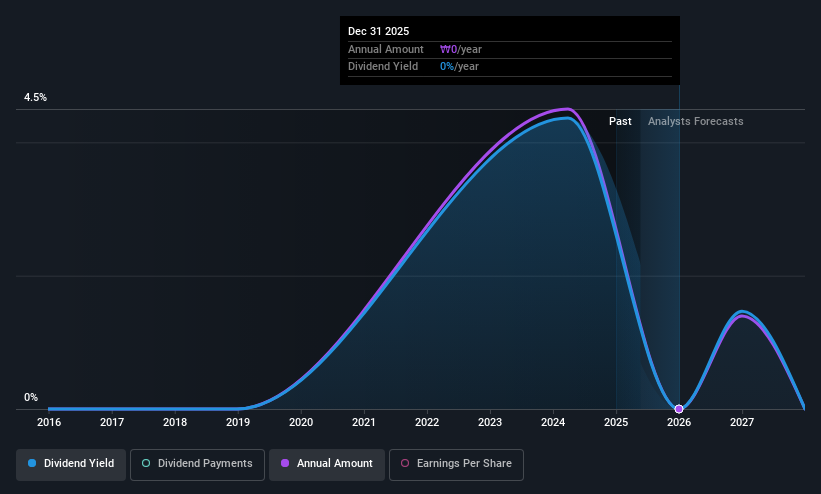Click the data point marker at 2026
This screenshot has width=821, height=494.
tap(679, 409)
